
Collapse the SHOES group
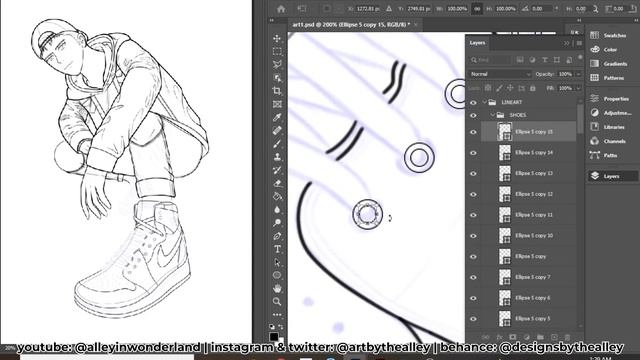[x=493, y=115]
